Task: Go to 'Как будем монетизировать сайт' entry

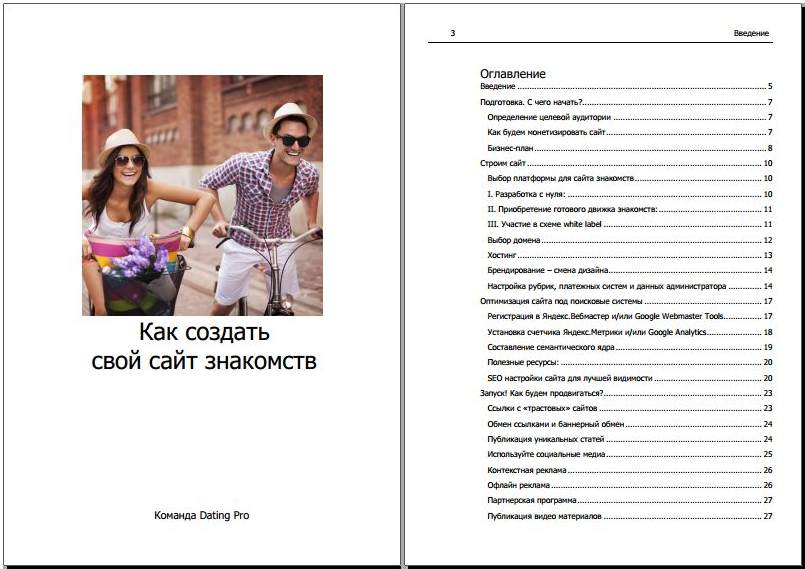Action: coord(546,132)
